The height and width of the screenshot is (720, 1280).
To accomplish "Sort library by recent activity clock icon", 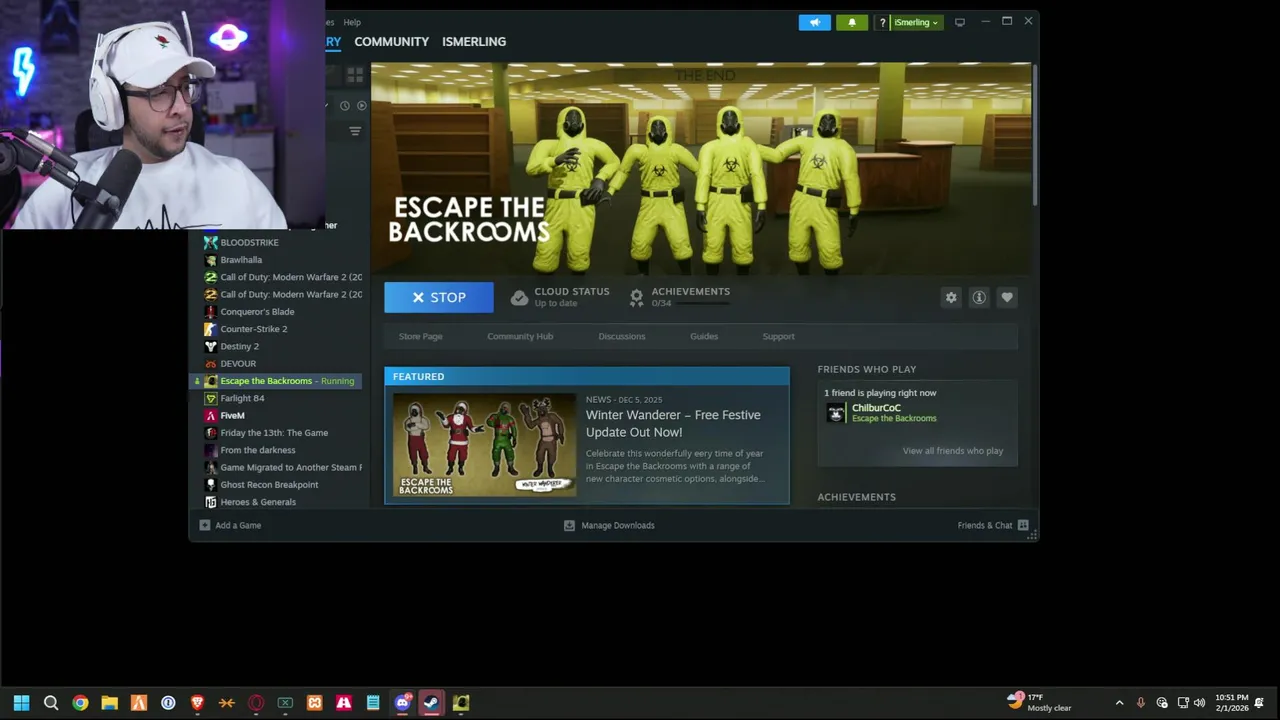I will (x=345, y=105).
